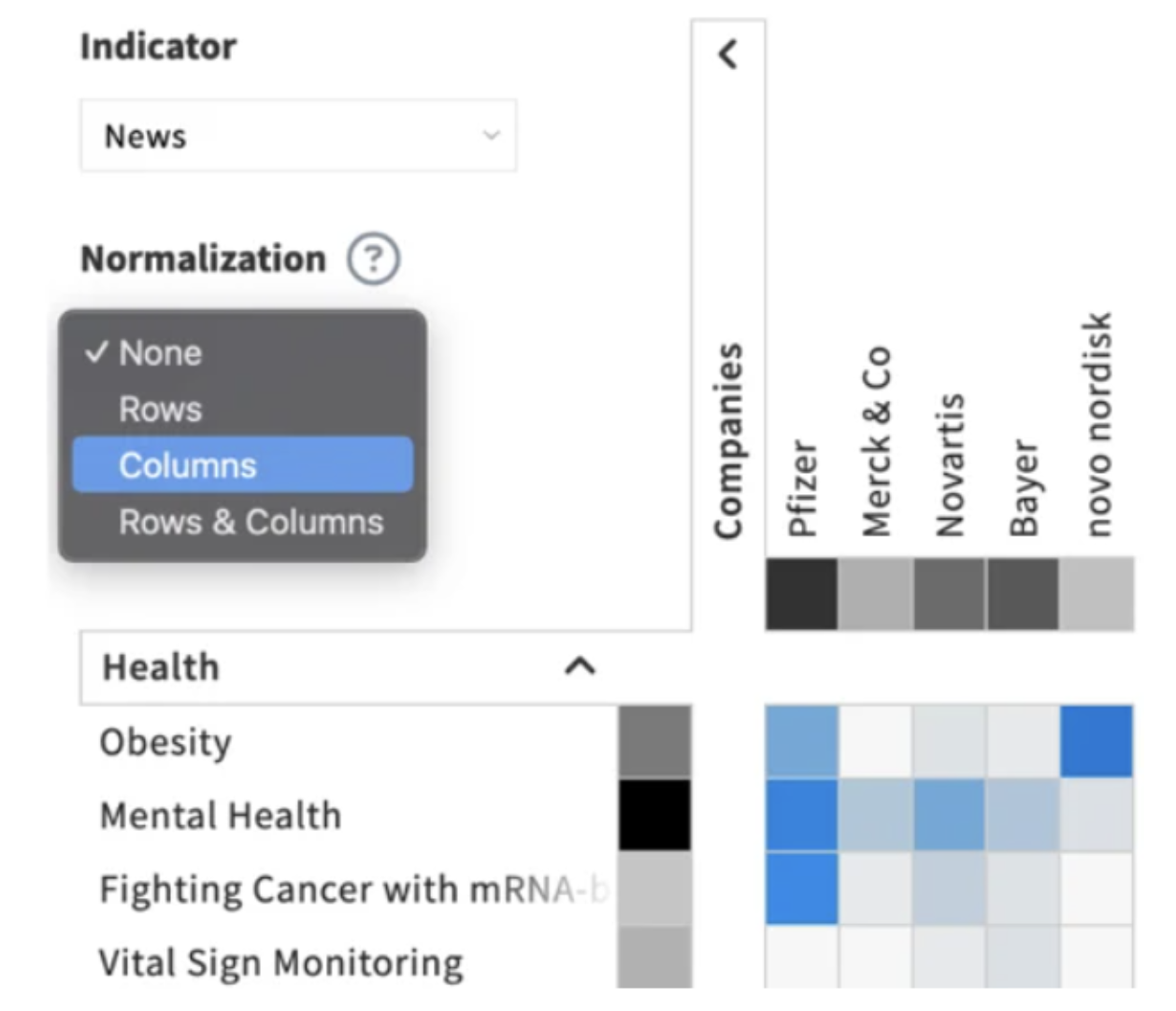
Task: Select Fighting Cancer with mRNA topic
Action: click(353, 890)
